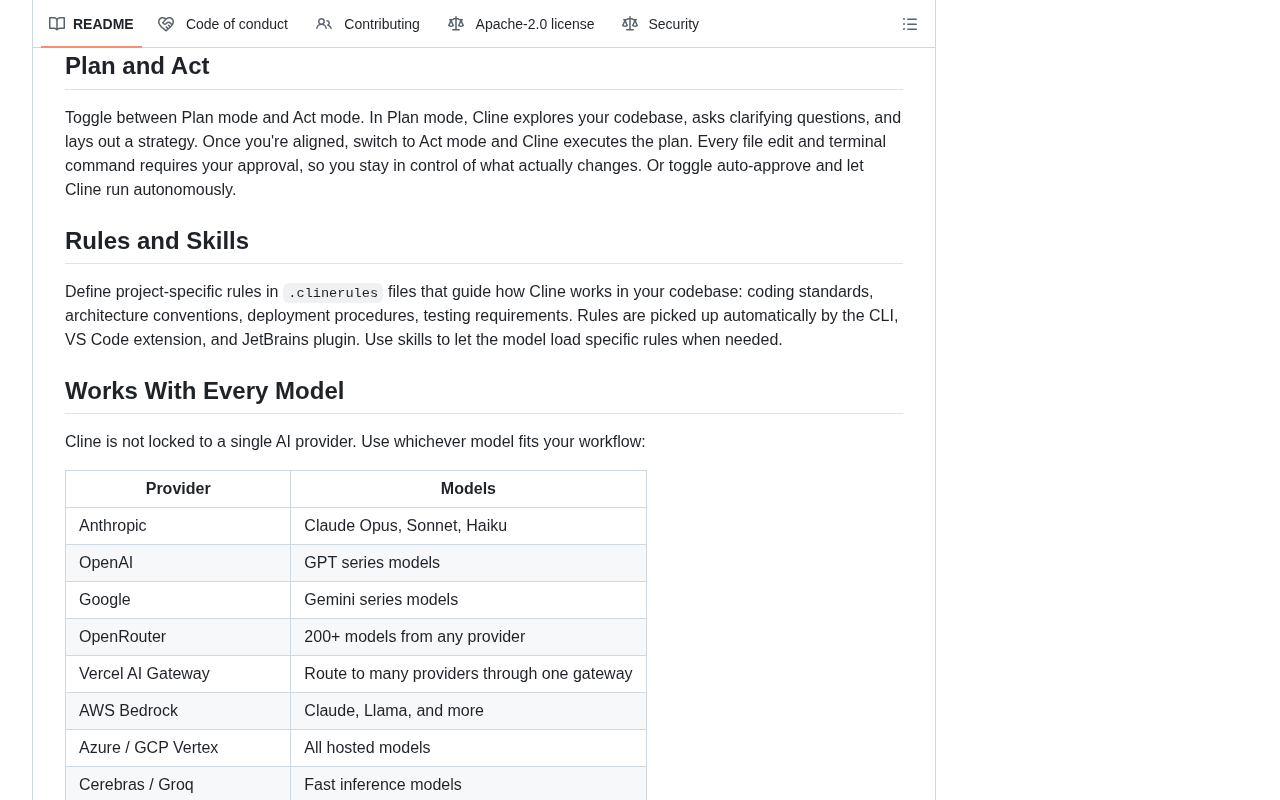Click the Works With Every Model heading
1280x800 pixels.
(204, 391)
